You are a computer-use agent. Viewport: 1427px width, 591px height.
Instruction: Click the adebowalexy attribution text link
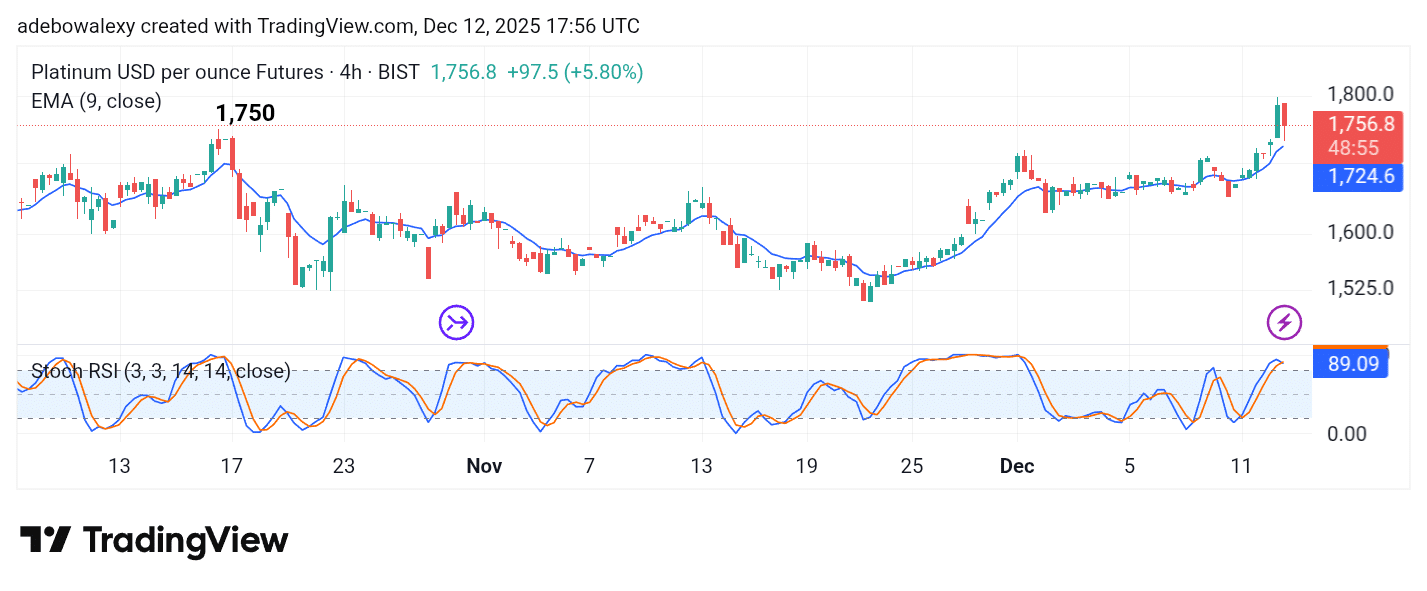pos(78,26)
